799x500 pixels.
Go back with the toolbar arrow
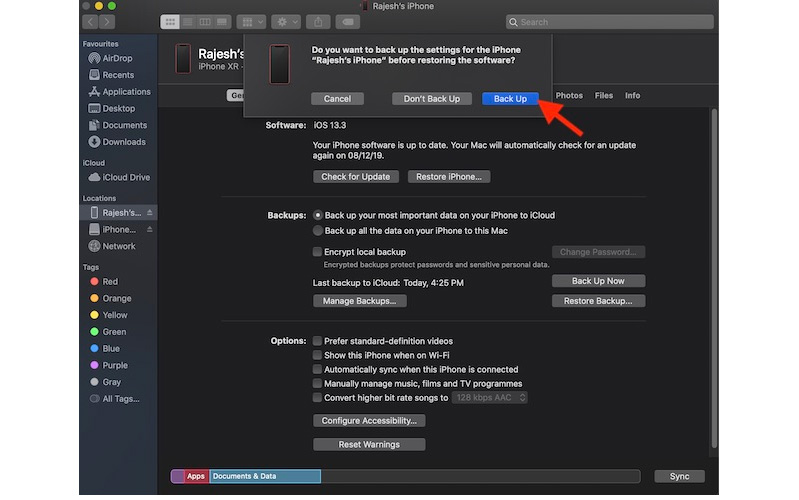coord(90,21)
